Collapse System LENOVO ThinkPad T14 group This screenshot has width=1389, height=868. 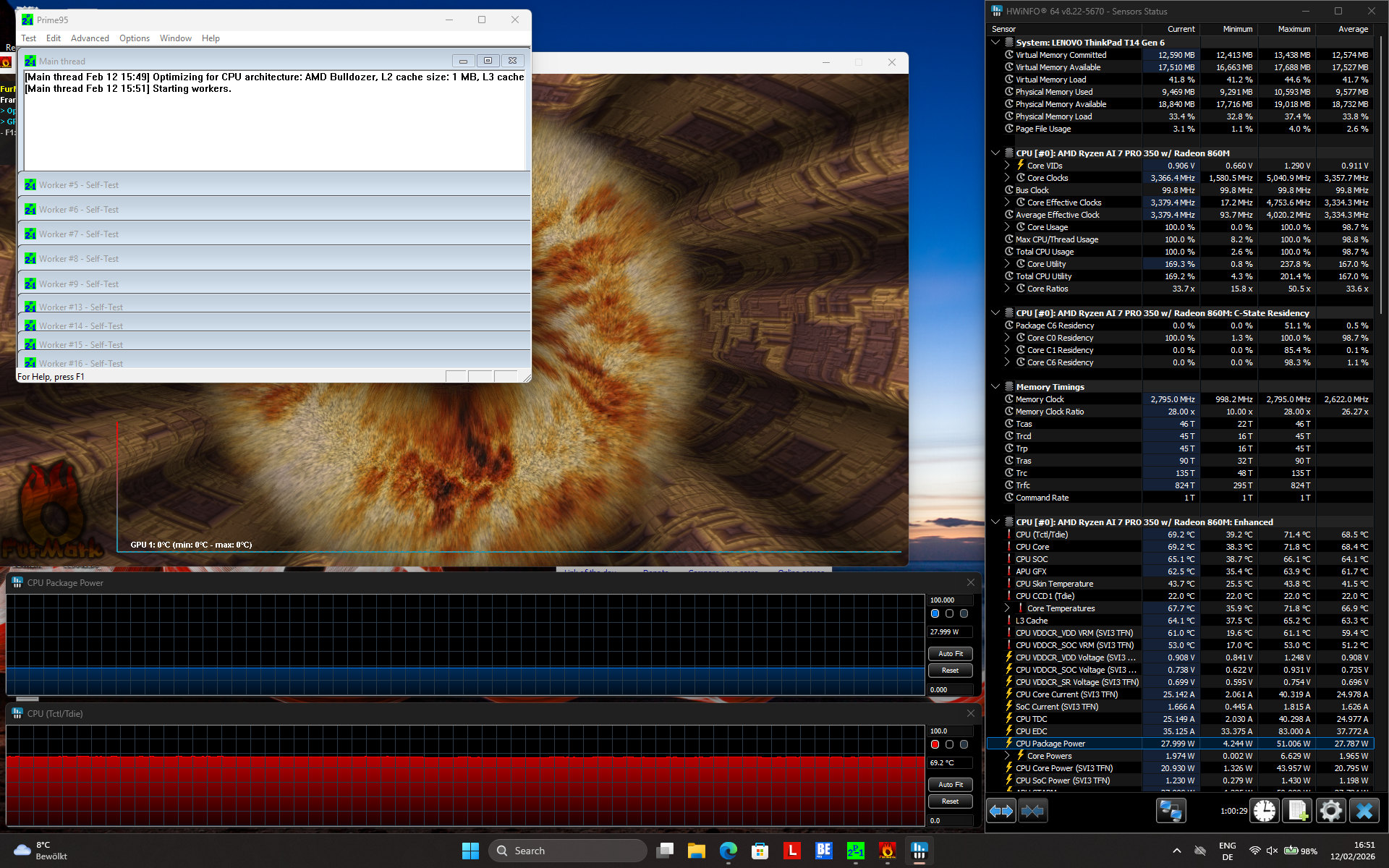pyautogui.click(x=995, y=43)
